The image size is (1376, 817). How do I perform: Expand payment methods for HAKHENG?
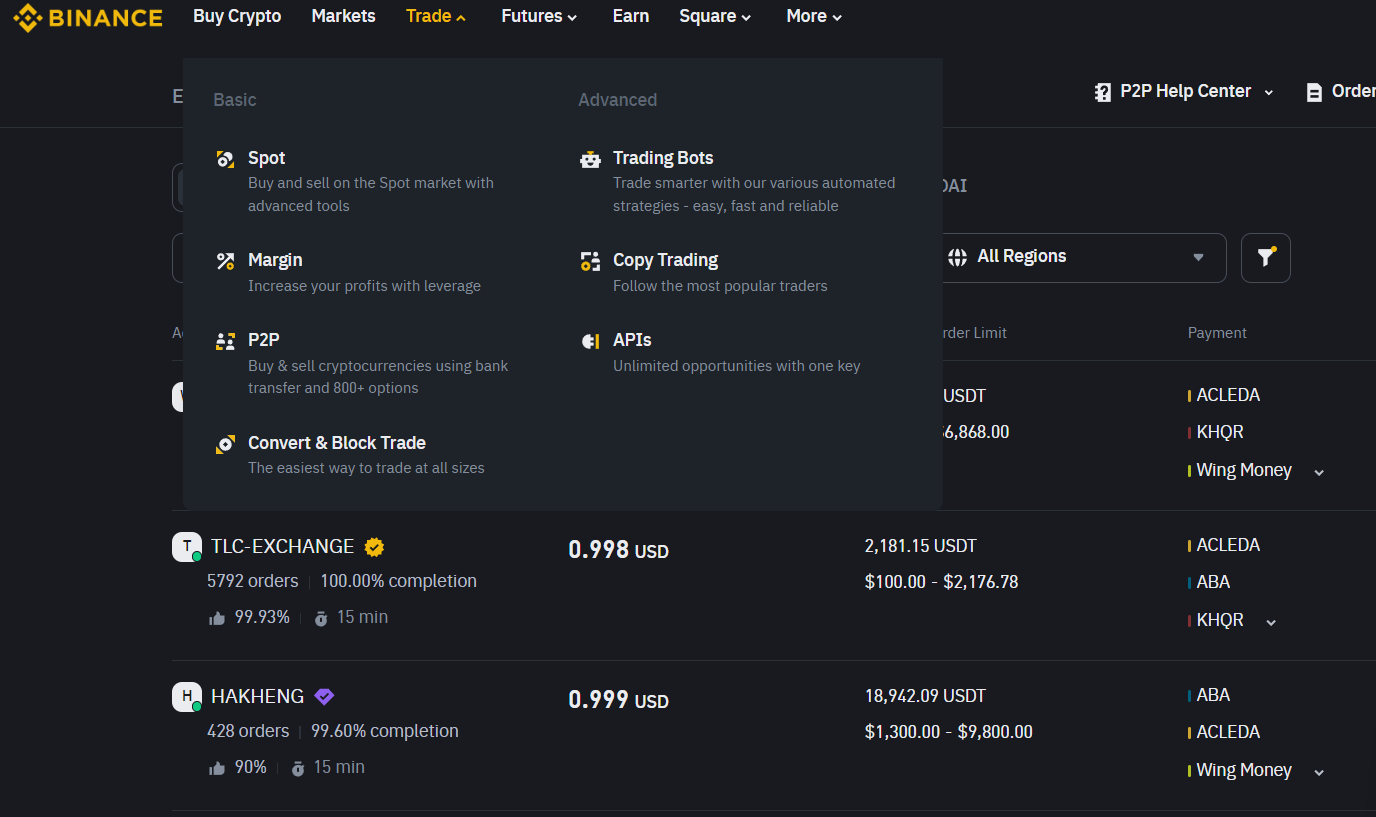pyautogui.click(x=1319, y=772)
